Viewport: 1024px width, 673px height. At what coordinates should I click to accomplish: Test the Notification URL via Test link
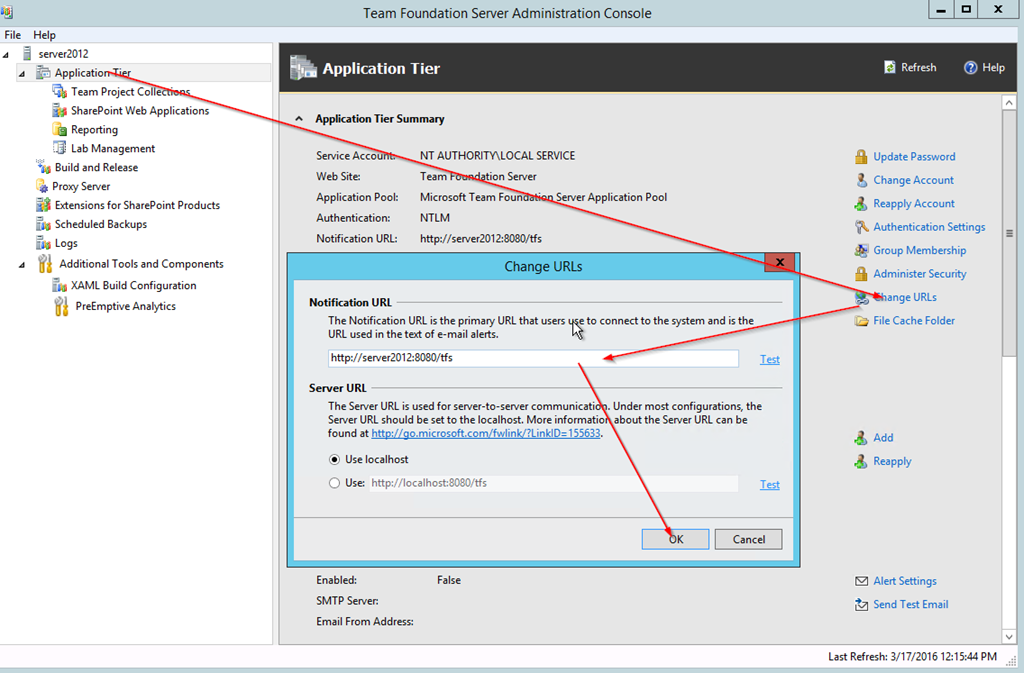click(x=769, y=359)
